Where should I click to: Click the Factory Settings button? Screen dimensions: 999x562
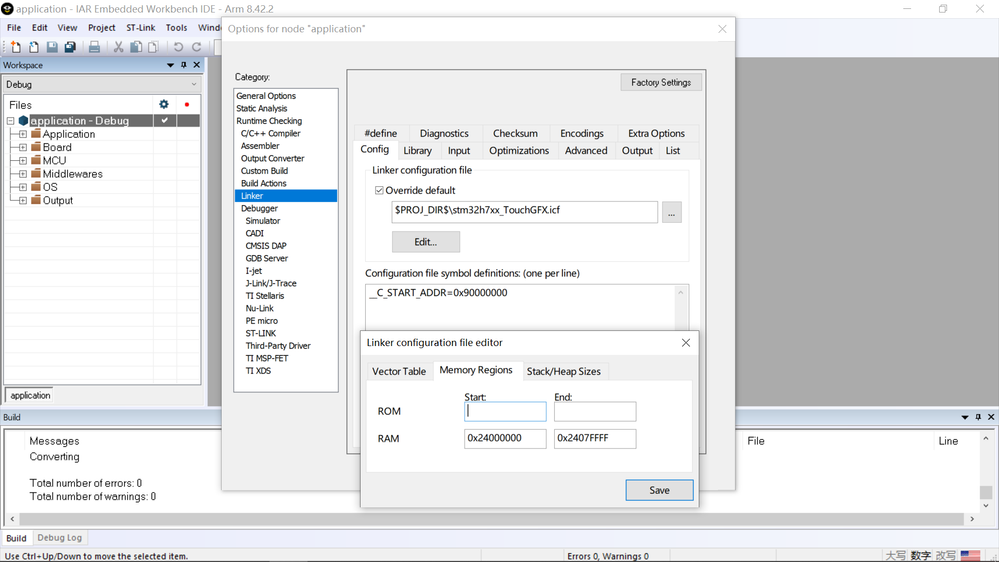[661, 82]
